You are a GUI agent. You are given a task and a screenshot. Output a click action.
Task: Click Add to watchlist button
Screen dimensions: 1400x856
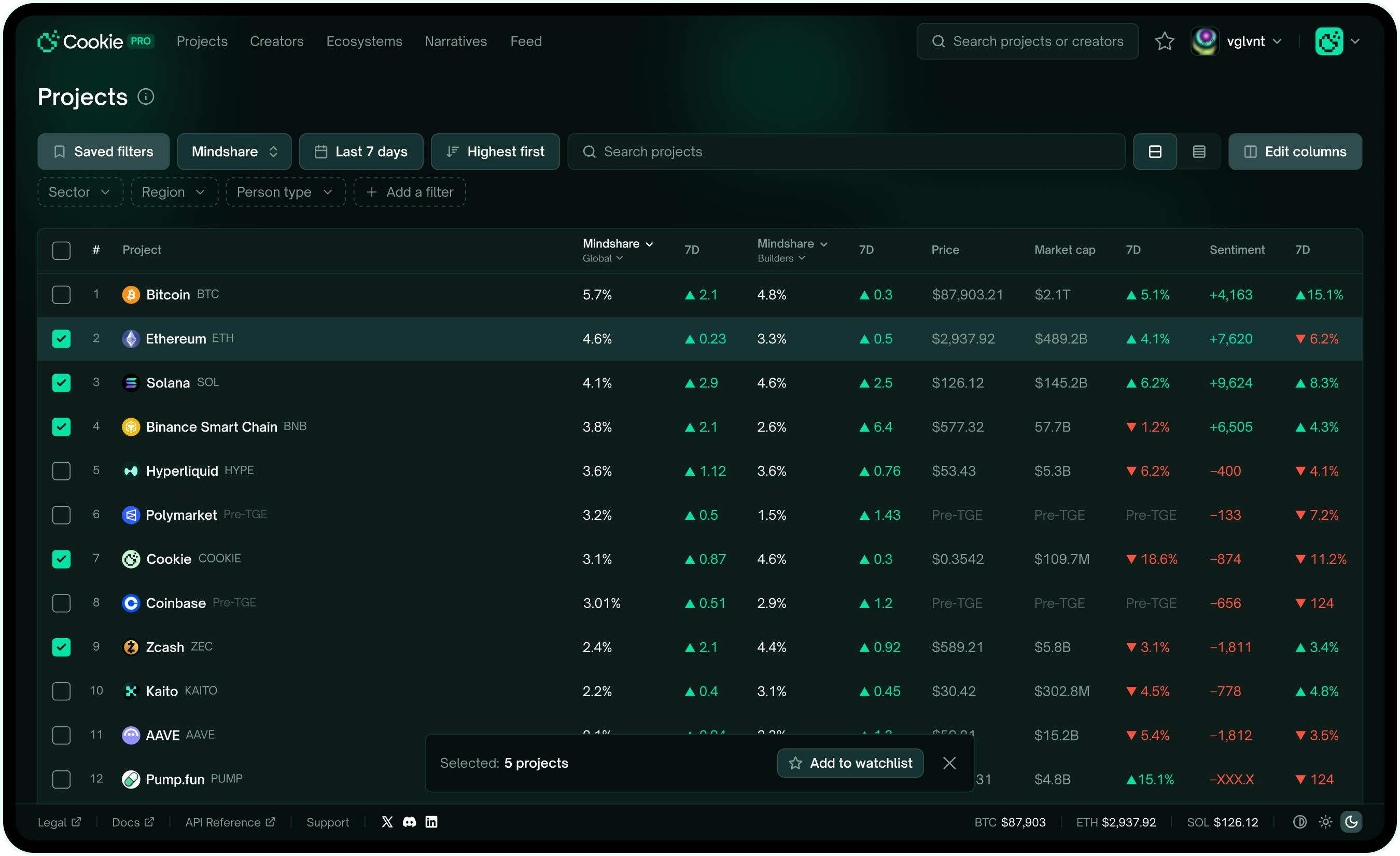click(850, 763)
